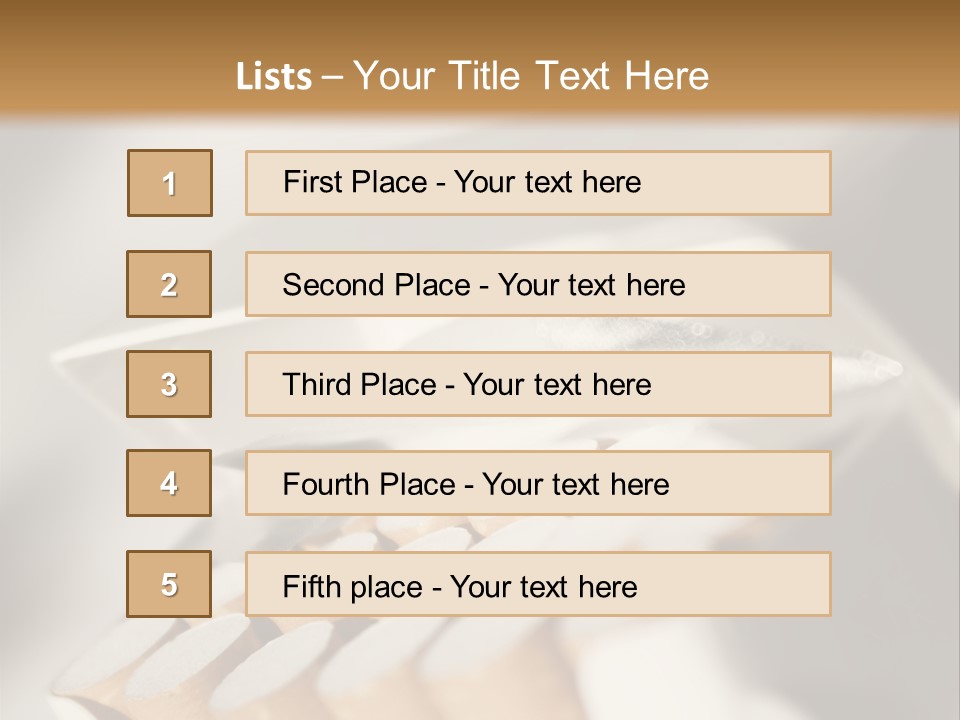Select the number 5 box
The image size is (960, 720).
(x=169, y=584)
